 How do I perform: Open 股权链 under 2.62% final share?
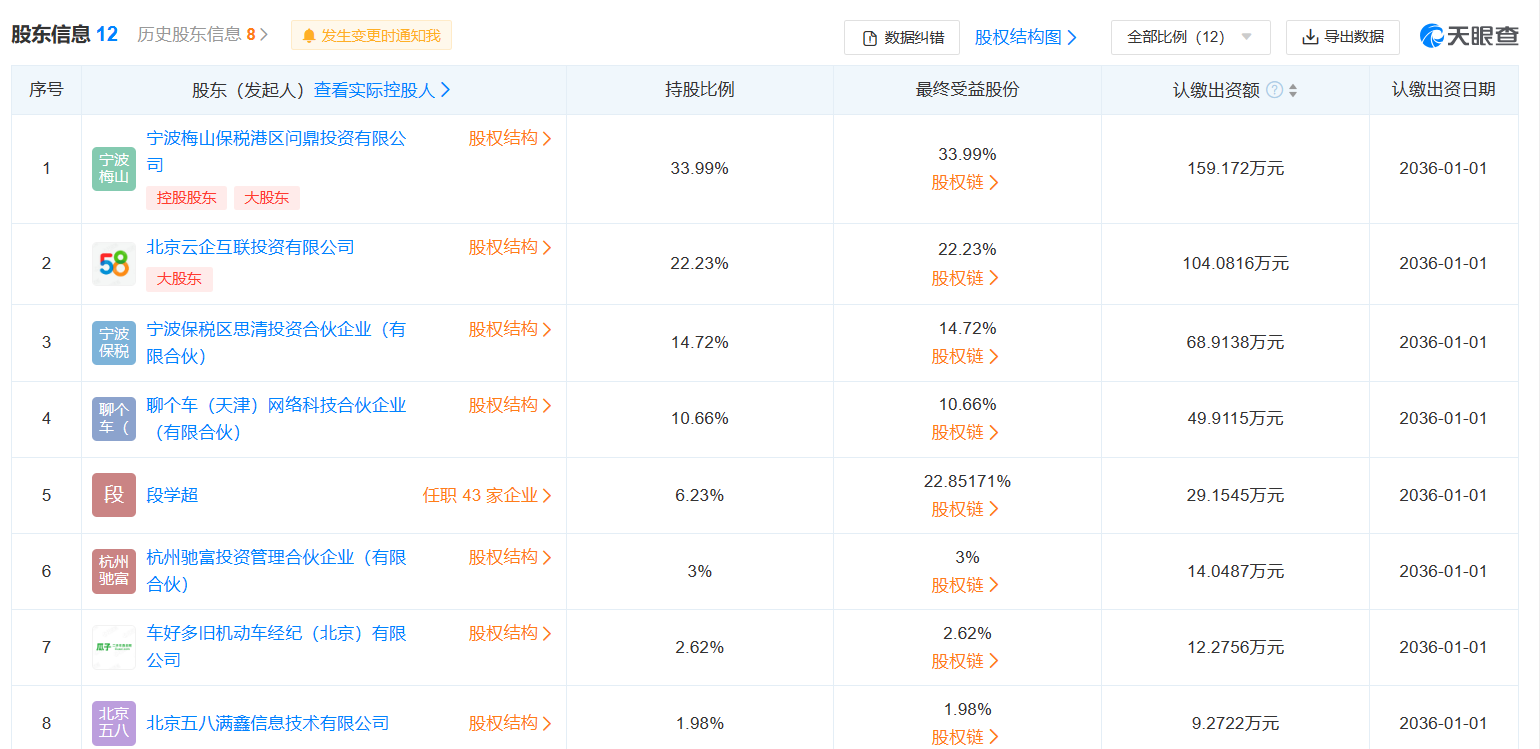(965, 661)
